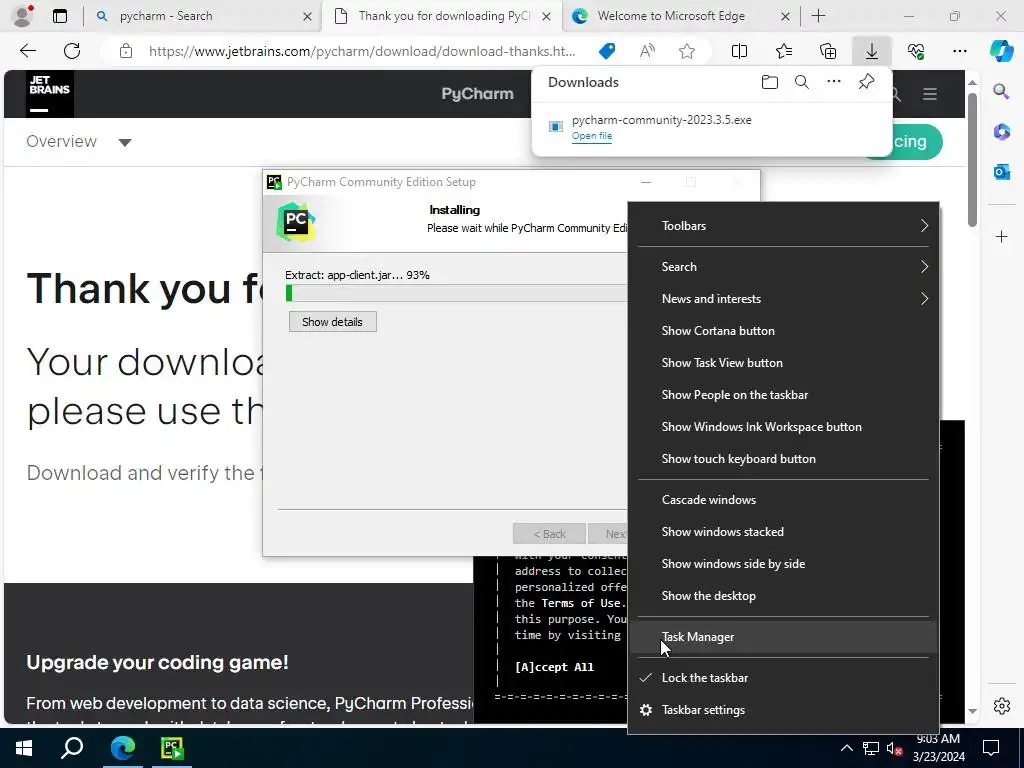Open Taskbar settings
The image size is (1024, 768).
(783, 710)
